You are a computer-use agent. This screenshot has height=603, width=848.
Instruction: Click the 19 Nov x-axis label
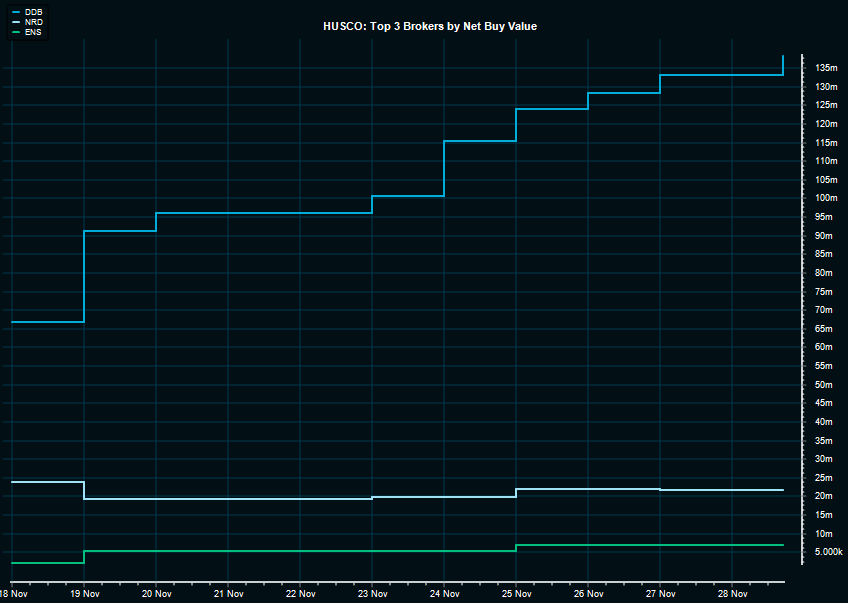[x=84, y=594]
